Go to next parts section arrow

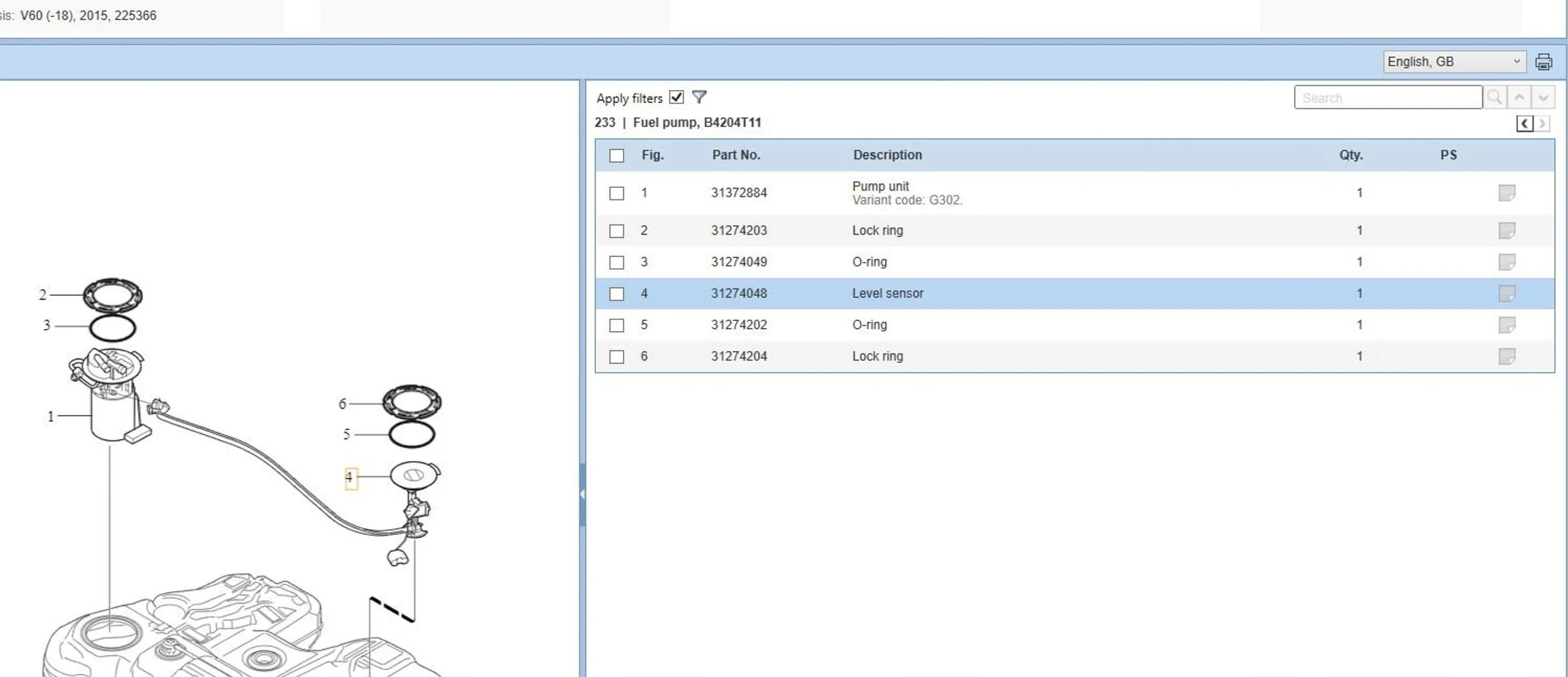coord(1542,123)
